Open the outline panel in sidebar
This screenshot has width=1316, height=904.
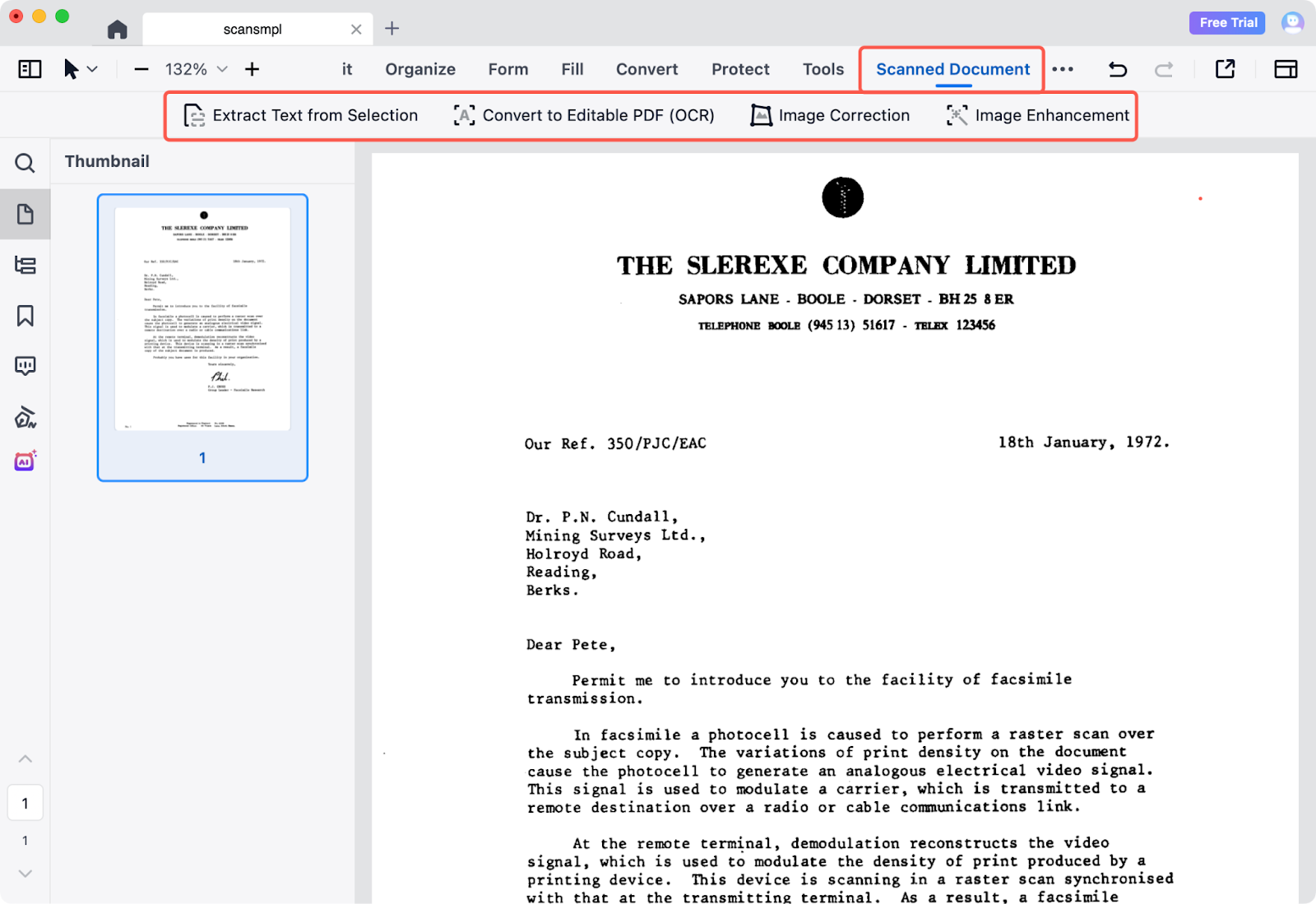coord(25,266)
